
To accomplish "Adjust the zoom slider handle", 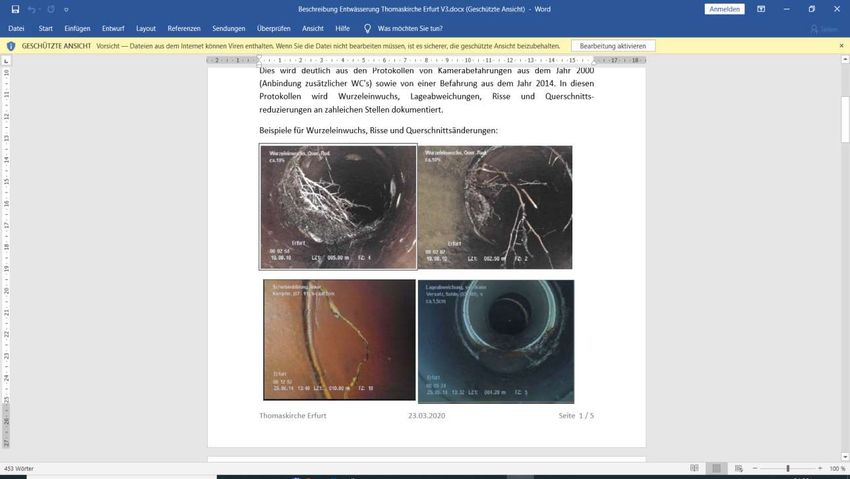I will [x=788, y=468].
